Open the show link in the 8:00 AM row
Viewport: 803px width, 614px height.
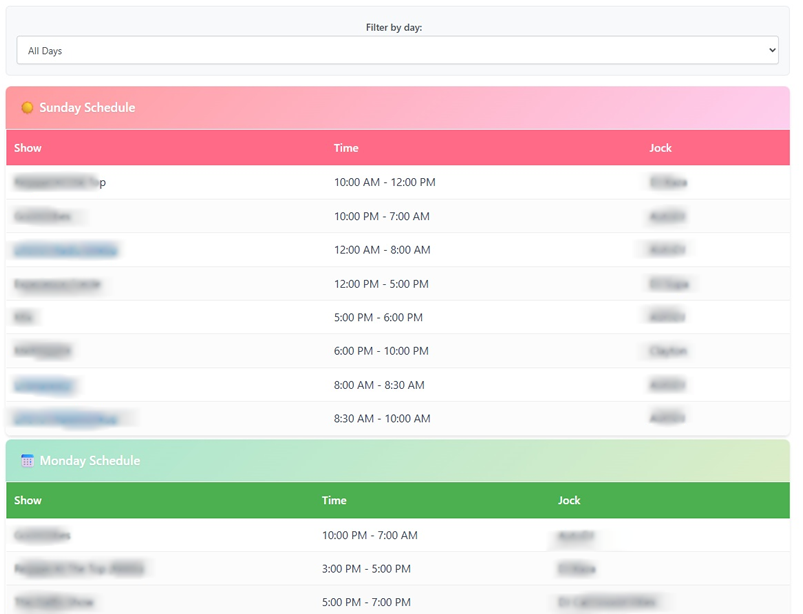(43, 385)
